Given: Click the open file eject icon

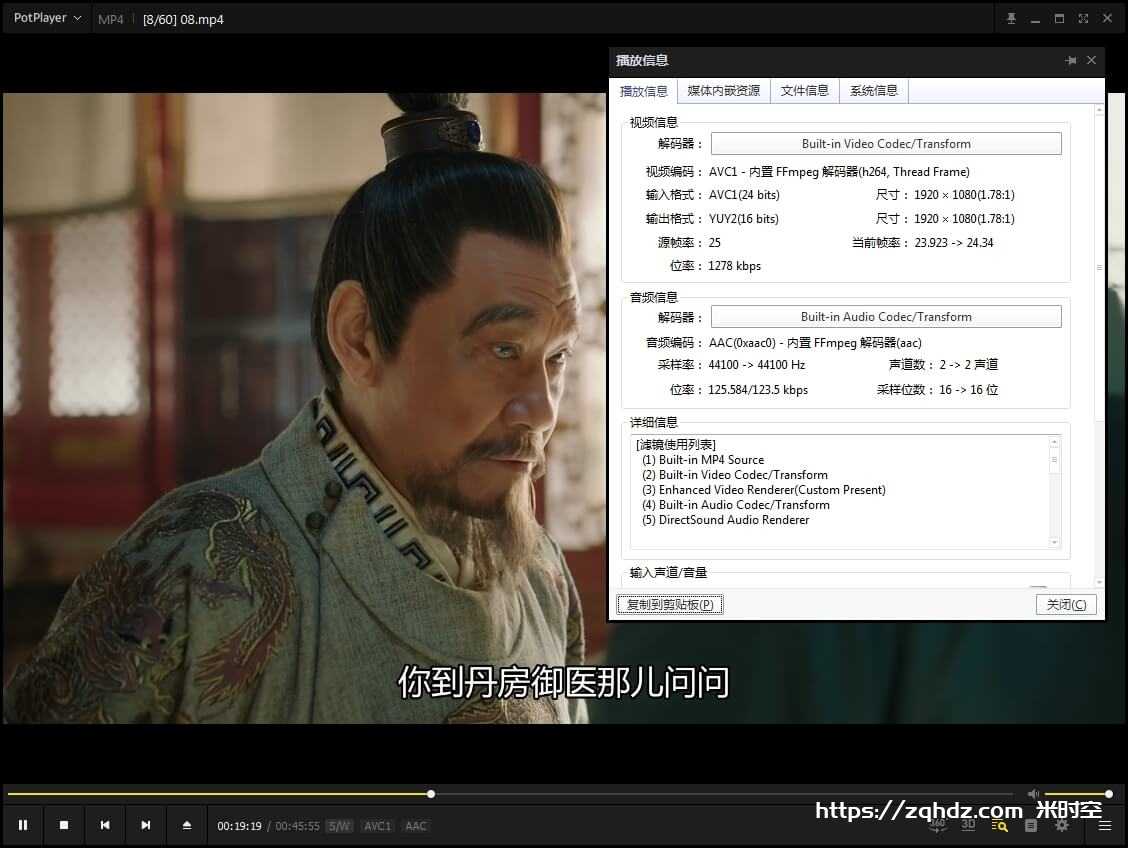Looking at the screenshot, I should (187, 825).
